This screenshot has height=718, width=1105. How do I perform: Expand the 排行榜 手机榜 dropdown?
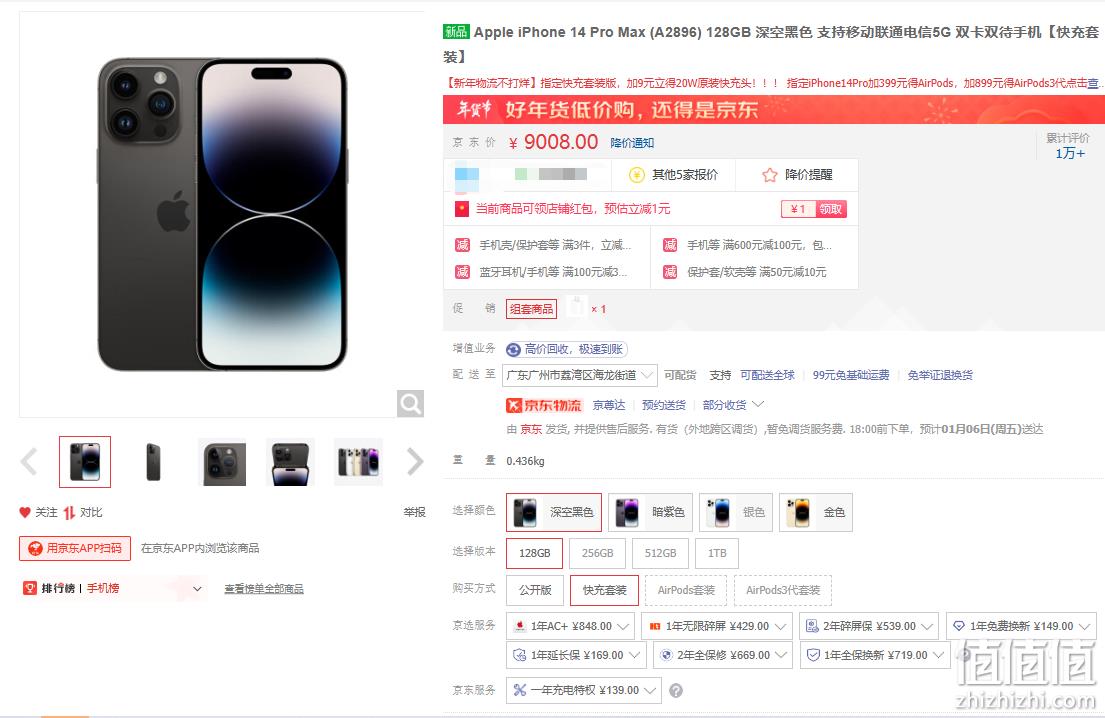(x=113, y=588)
